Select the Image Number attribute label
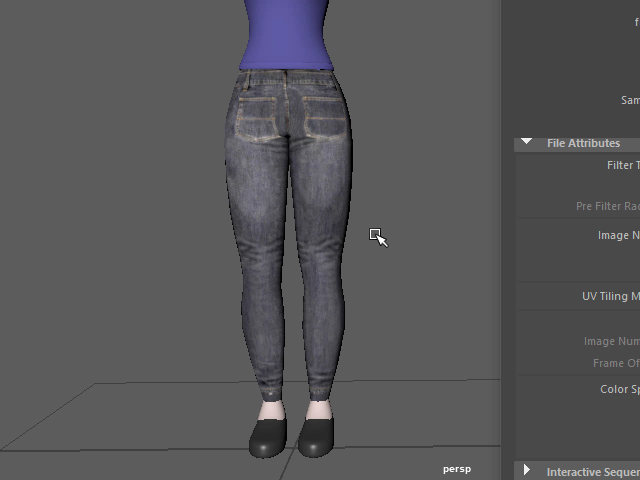 point(612,341)
